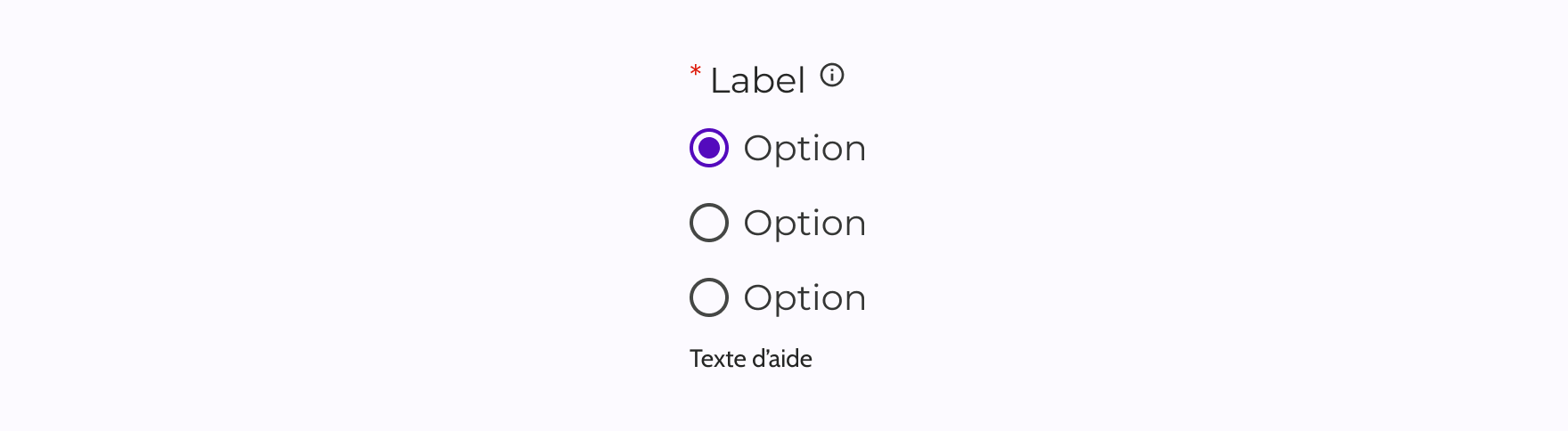Click the helper caption under the radio group

(750, 359)
